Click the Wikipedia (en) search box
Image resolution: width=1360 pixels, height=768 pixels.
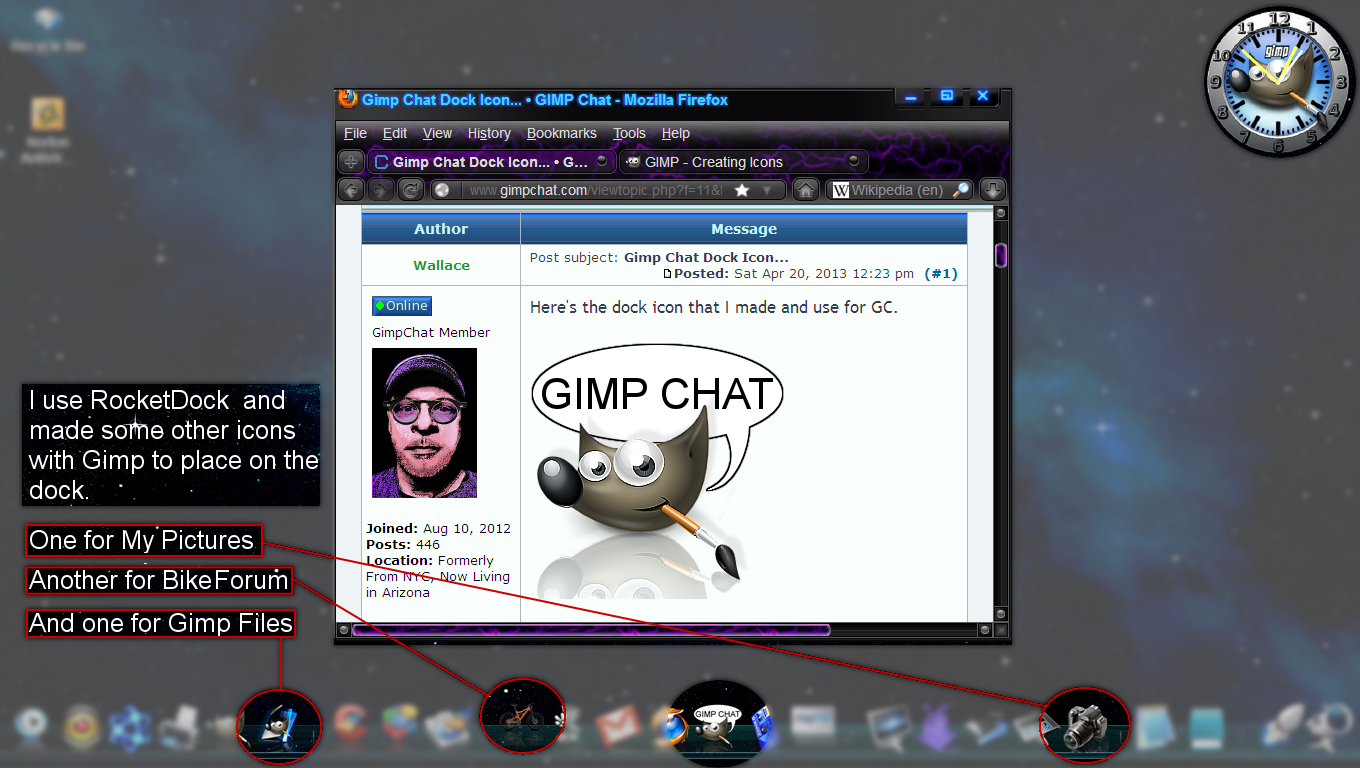900,190
